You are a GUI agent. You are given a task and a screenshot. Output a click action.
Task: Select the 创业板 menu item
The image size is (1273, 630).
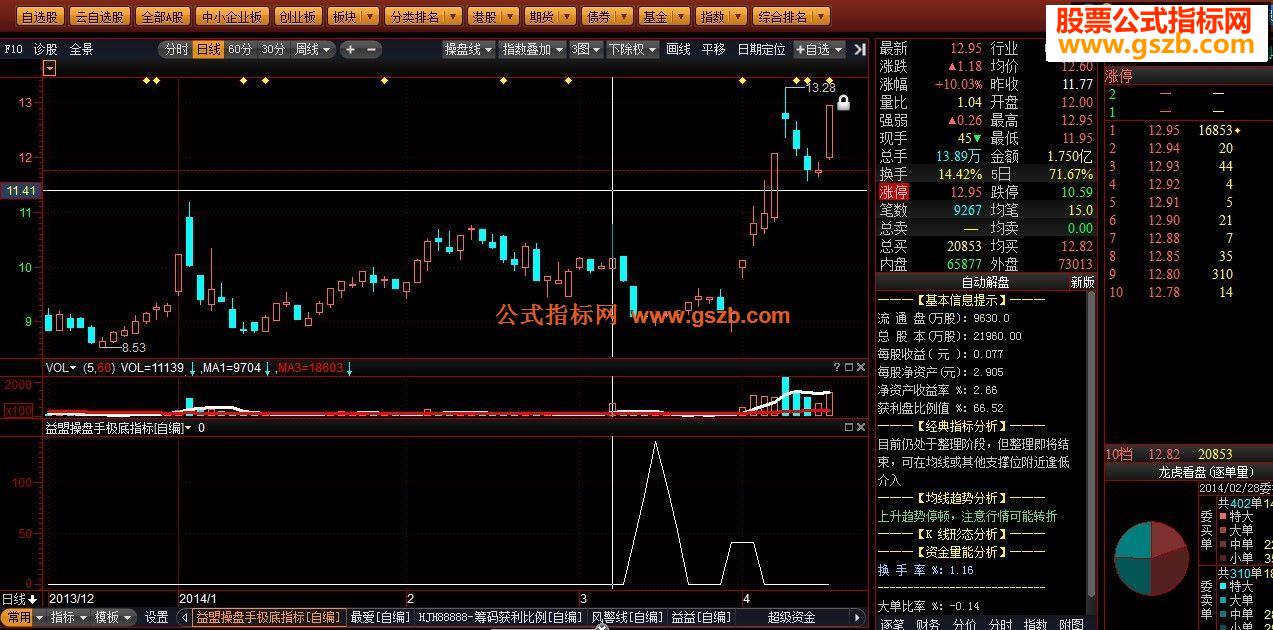(298, 16)
